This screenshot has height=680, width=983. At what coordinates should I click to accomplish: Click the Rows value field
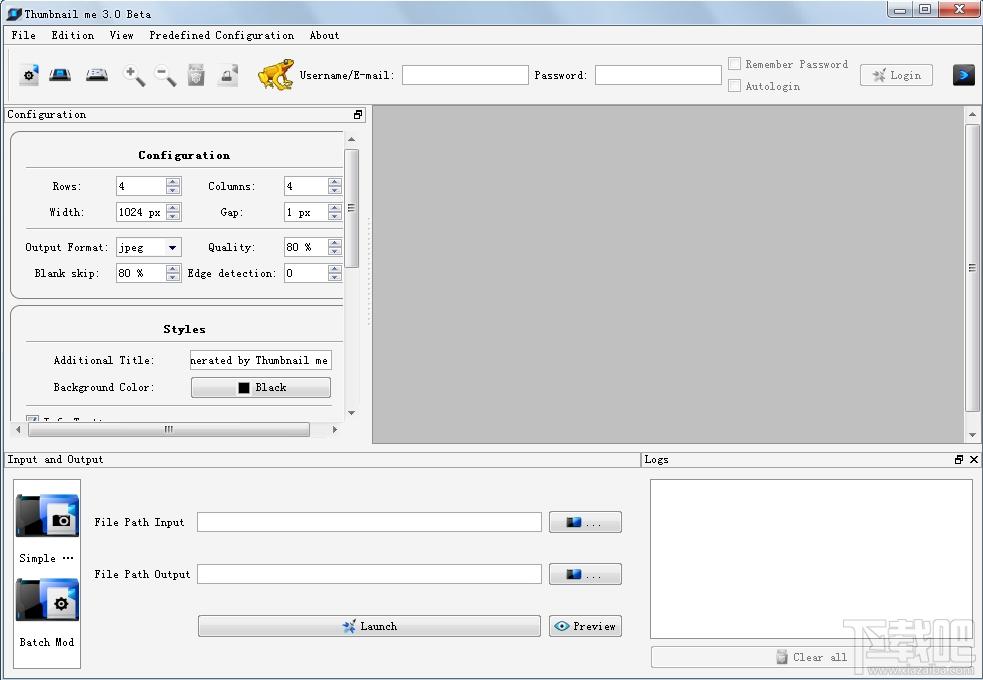(142, 186)
